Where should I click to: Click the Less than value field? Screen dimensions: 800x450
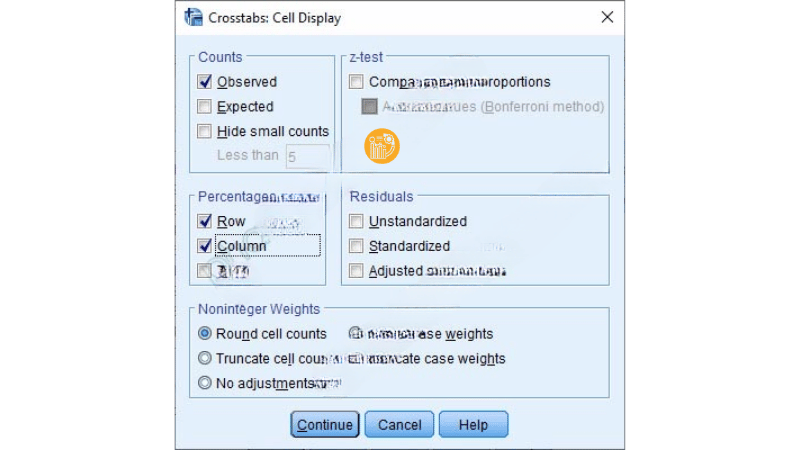(x=307, y=156)
